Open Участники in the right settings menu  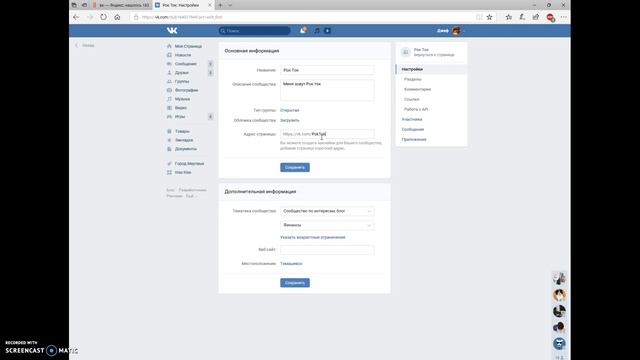pos(412,120)
